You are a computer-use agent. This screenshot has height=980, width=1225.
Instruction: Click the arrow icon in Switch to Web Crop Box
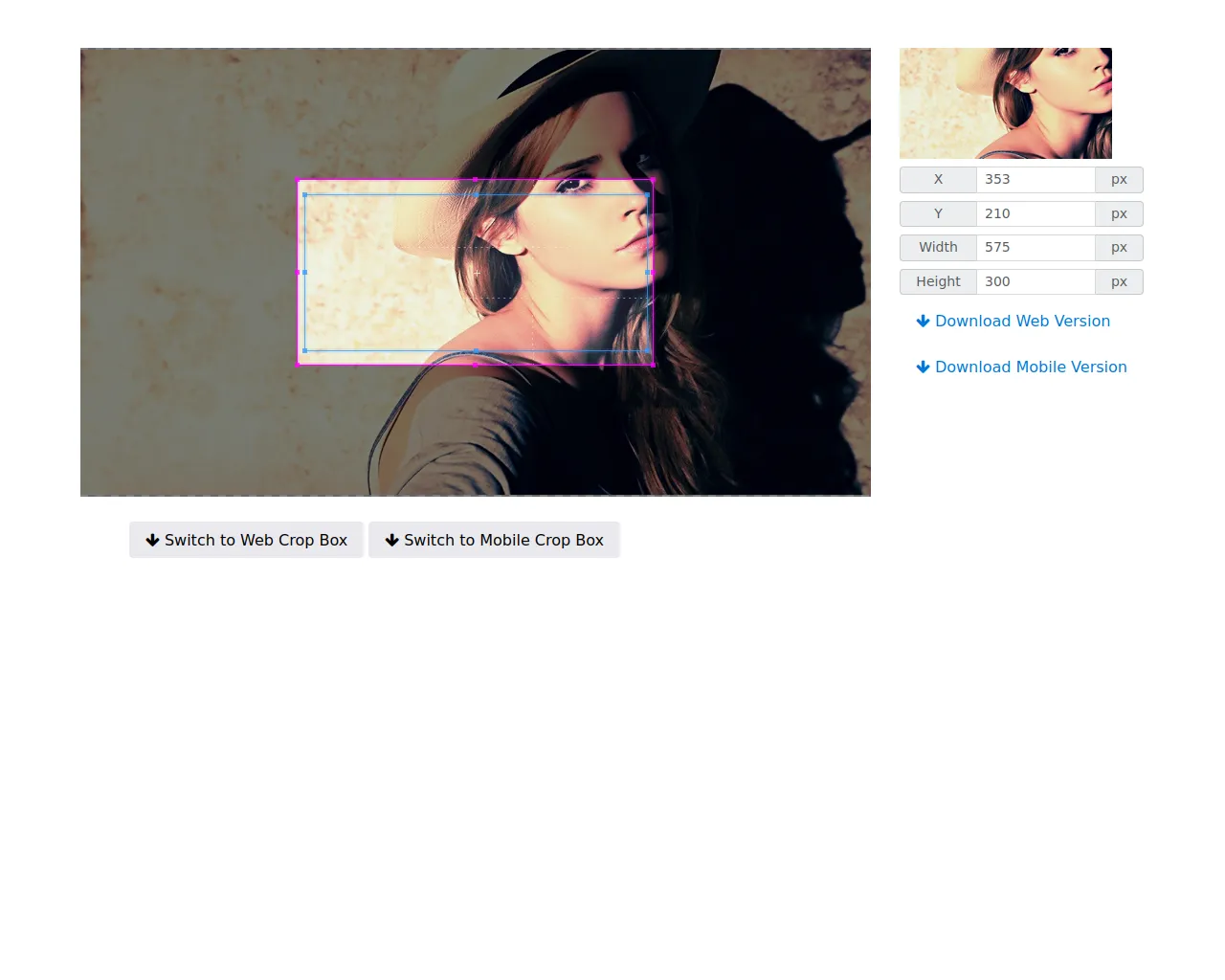pyautogui.click(x=152, y=540)
